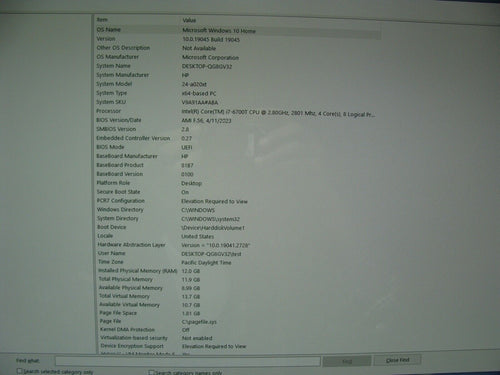The width and height of the screenshot is (500, 375).
Task: Select the Kernel DMA Protection row
Action: click(x=237, y=330)
